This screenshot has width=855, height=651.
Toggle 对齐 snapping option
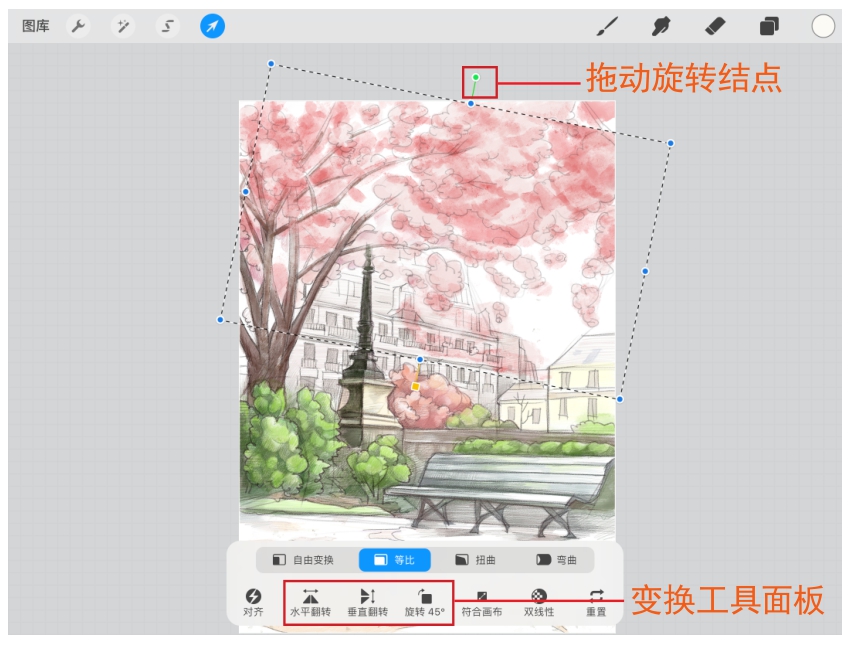coord(253,602)
